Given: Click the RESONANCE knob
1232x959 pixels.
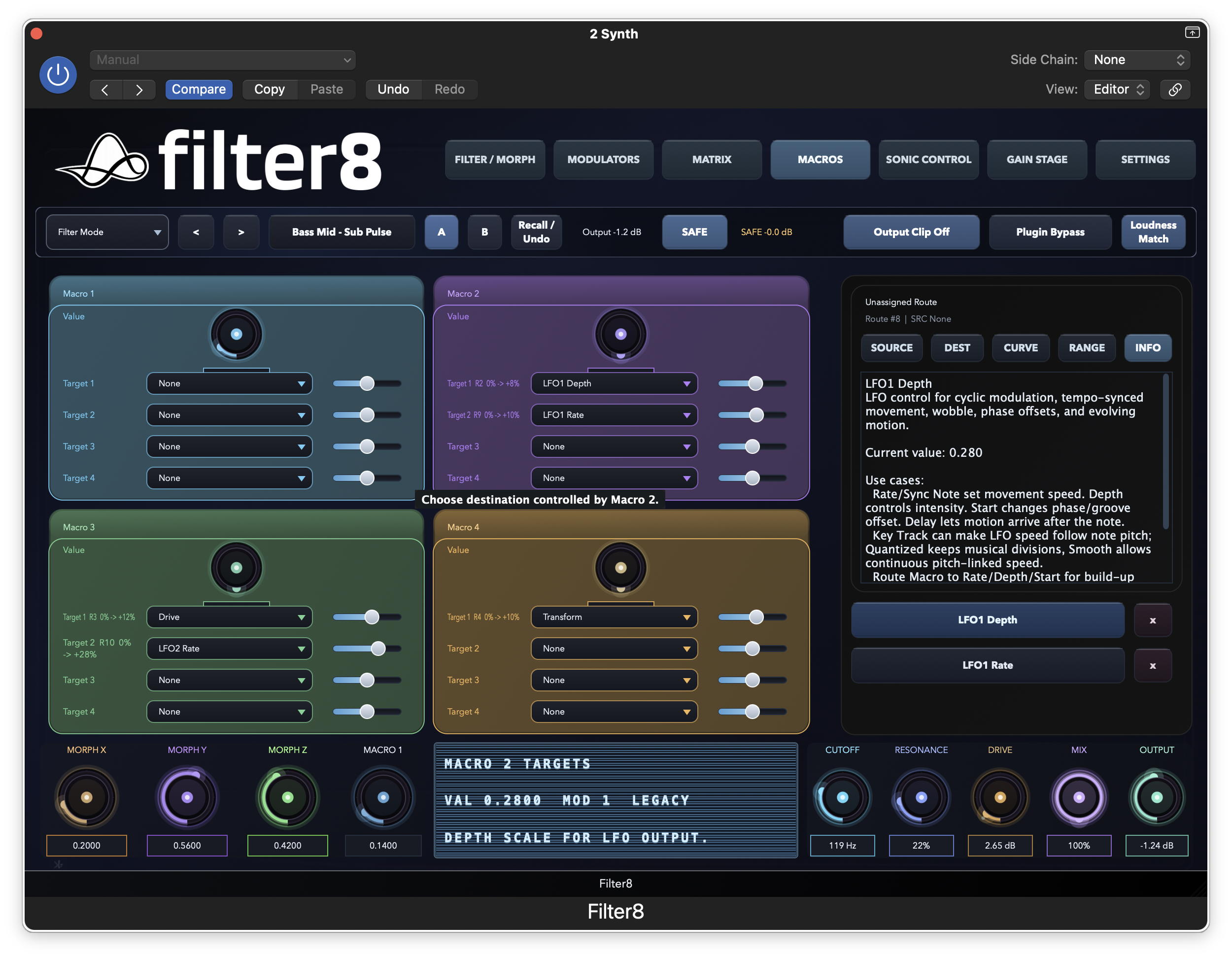Looking at the screenshot, I should (x=921, y=797).
